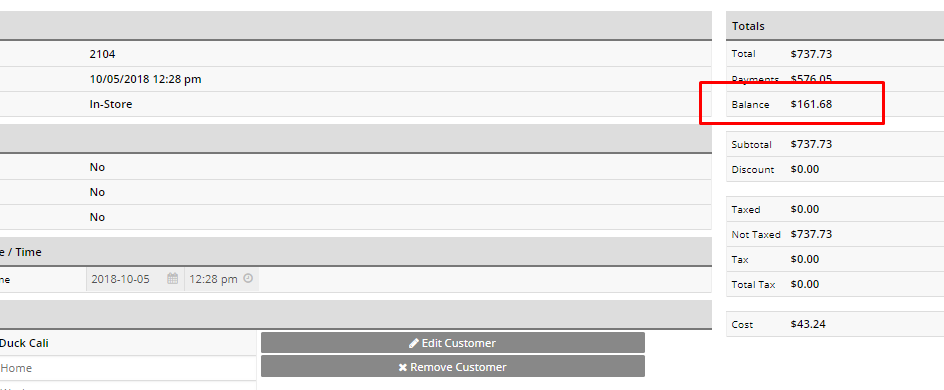The image size is (944, 390).
Task: Click the Home address row
Action: click(128, 368)
